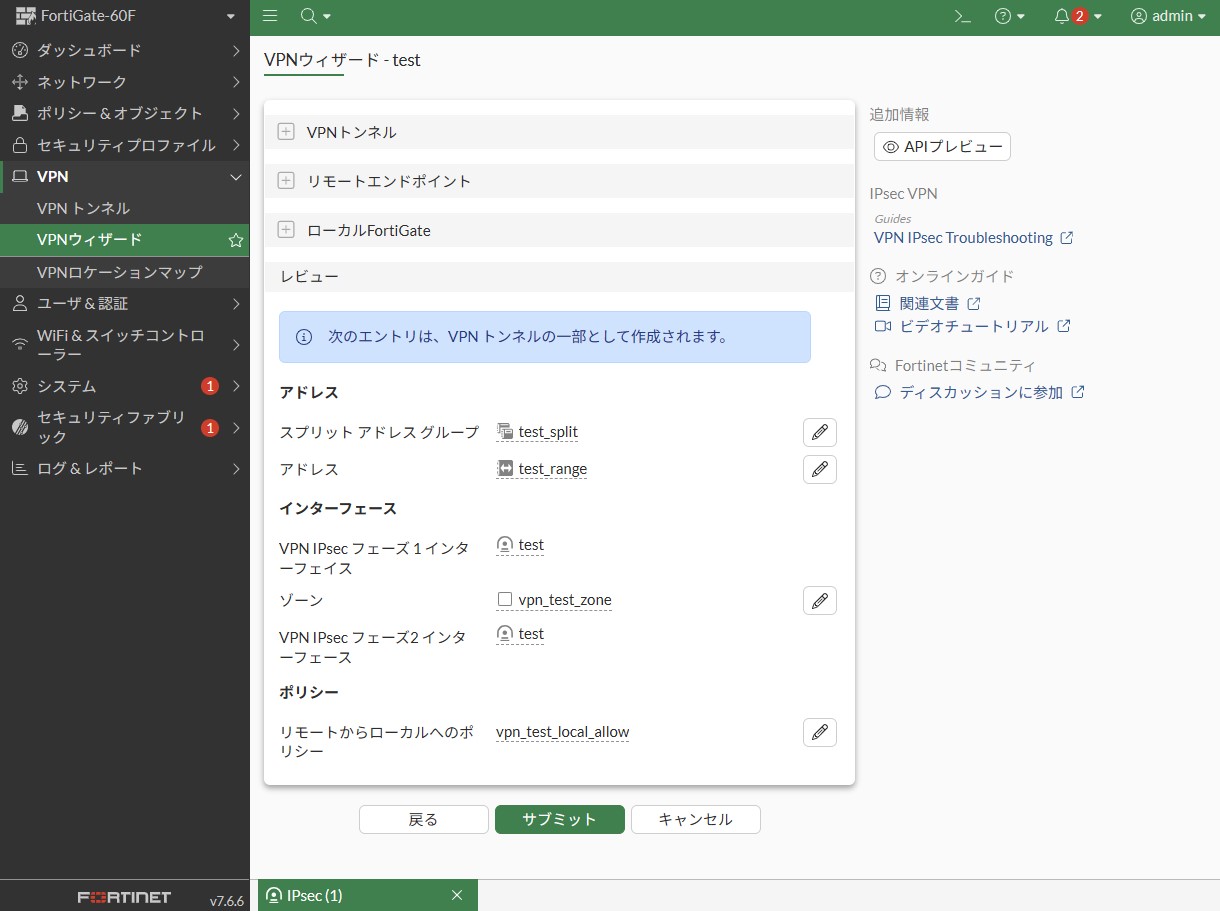1220x911 pixels.
Task: Close the IPsec (1) bottom tab
Action: [457, 895]
